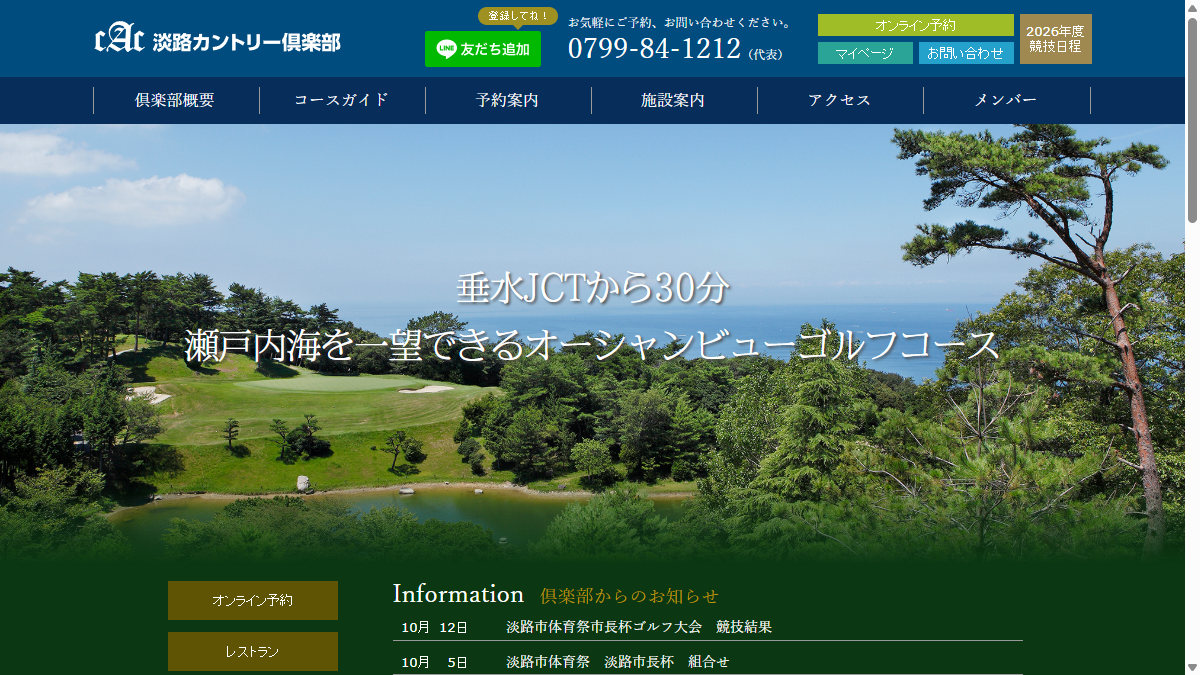This screenshot has height=675, width=1200.
Task: Open the オンライン予約 button in the header
Action: [915, 25]
